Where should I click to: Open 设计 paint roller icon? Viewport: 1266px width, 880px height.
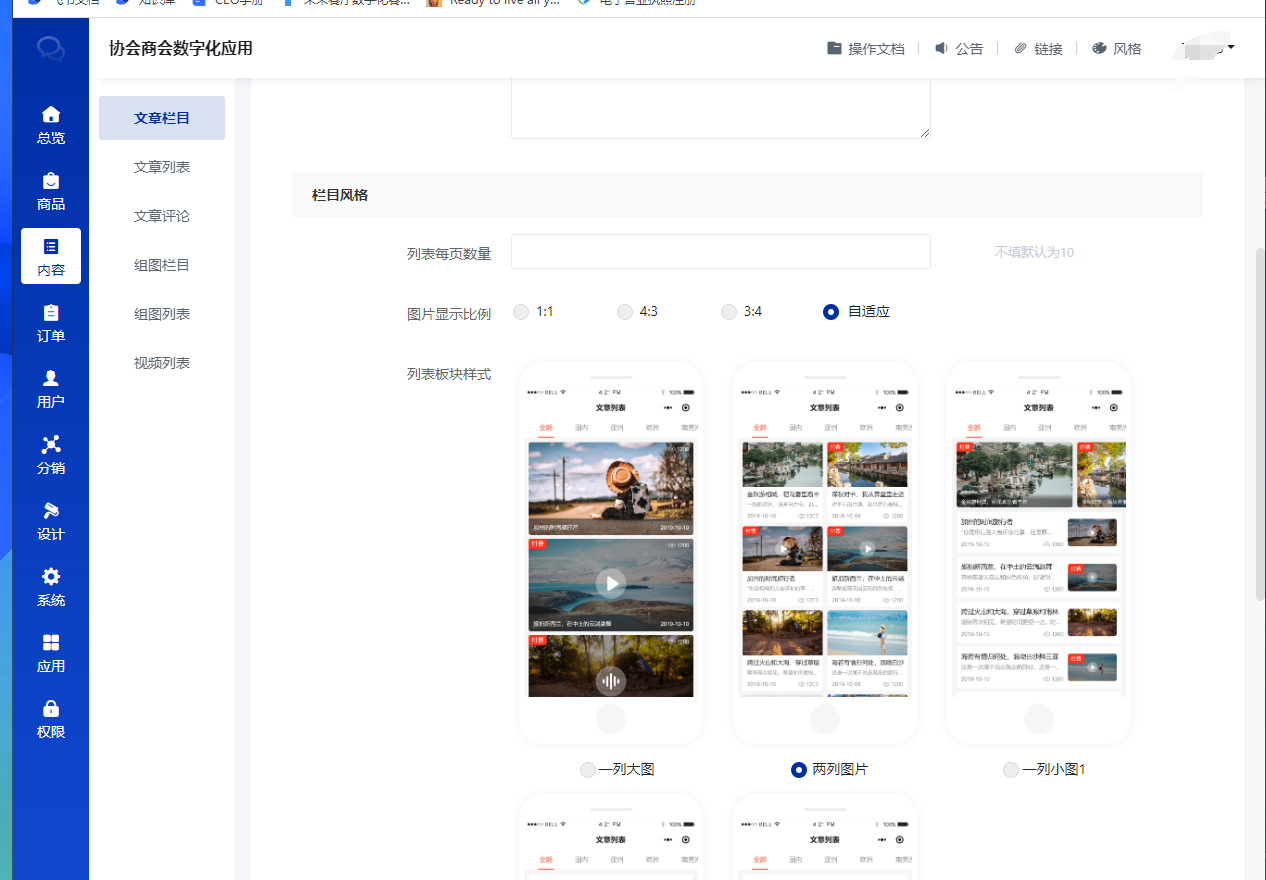[x=51, y=511]
